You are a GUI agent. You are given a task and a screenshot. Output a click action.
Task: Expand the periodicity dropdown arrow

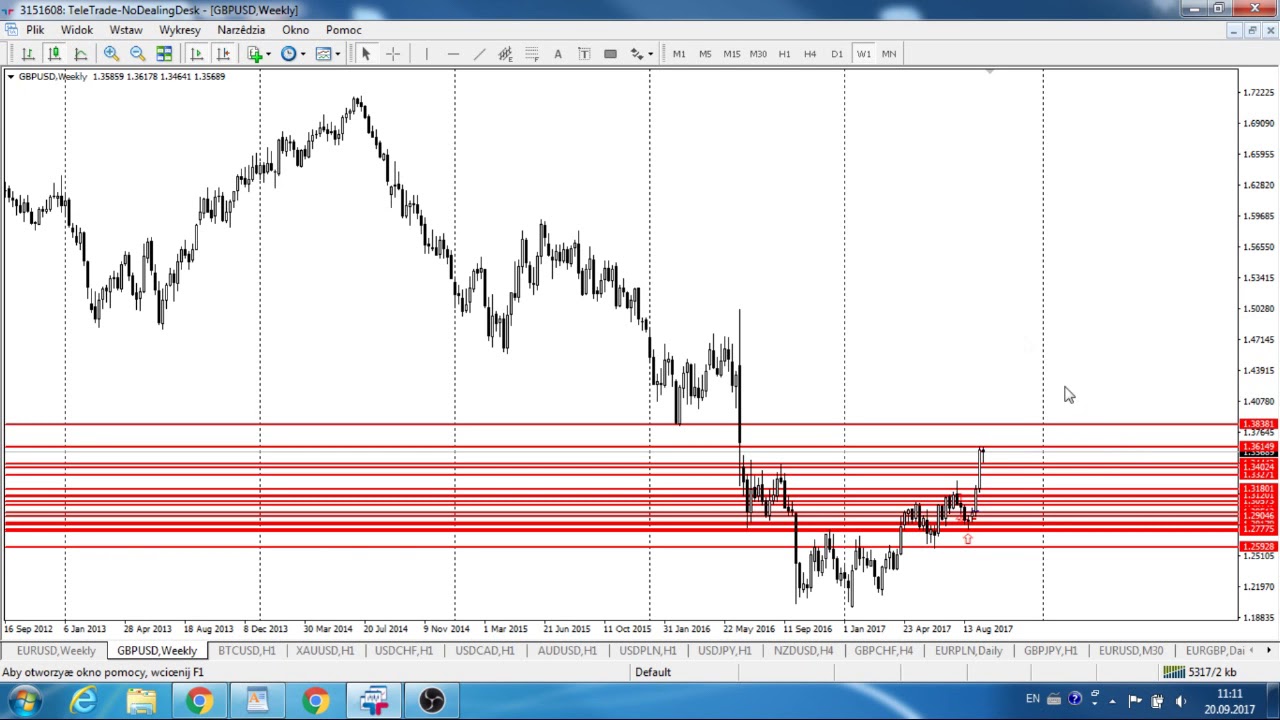coord(302,54)
